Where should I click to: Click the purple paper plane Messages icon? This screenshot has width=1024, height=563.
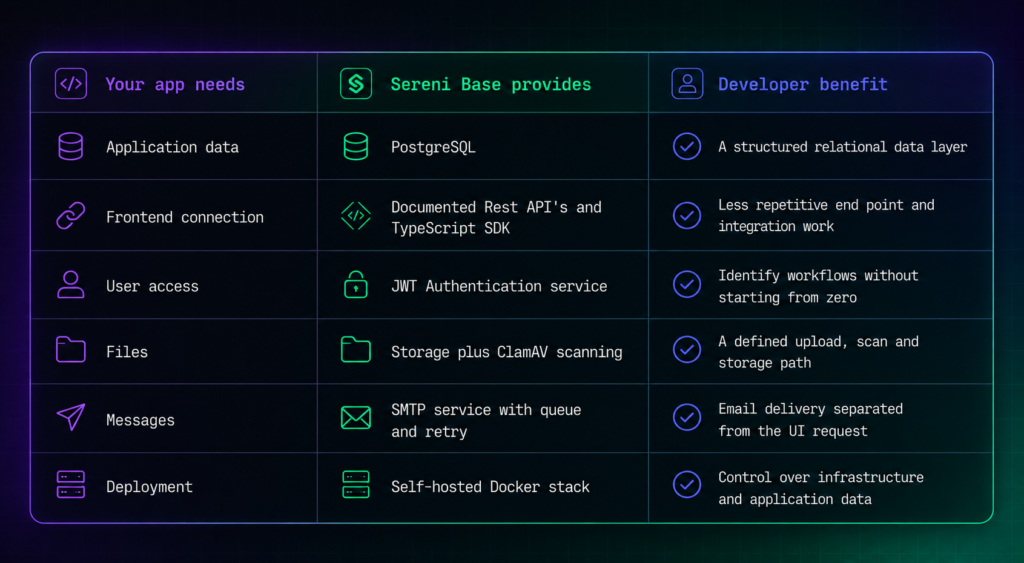tap(71, 417)
